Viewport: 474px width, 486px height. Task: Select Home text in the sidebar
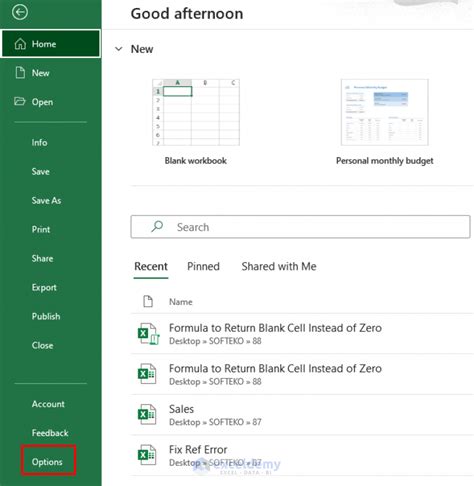(44, 44)
